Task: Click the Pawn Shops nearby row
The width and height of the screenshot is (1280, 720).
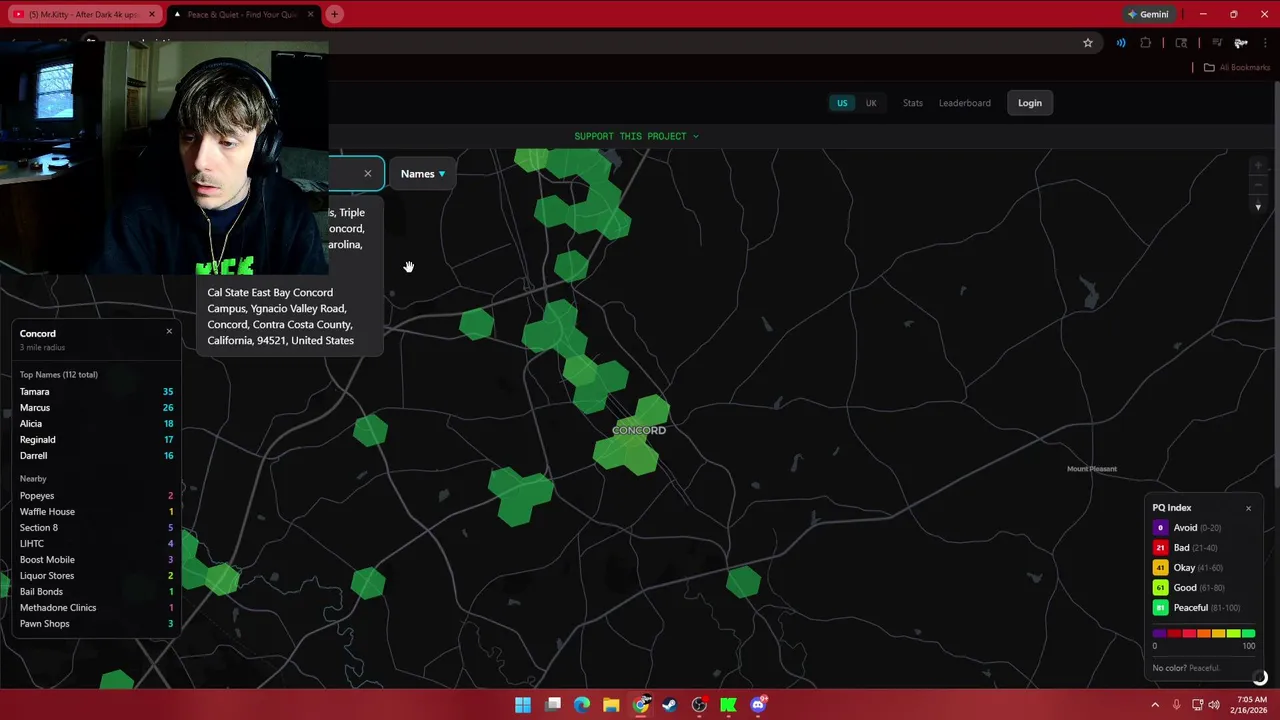Action: (x=96, y=624)
